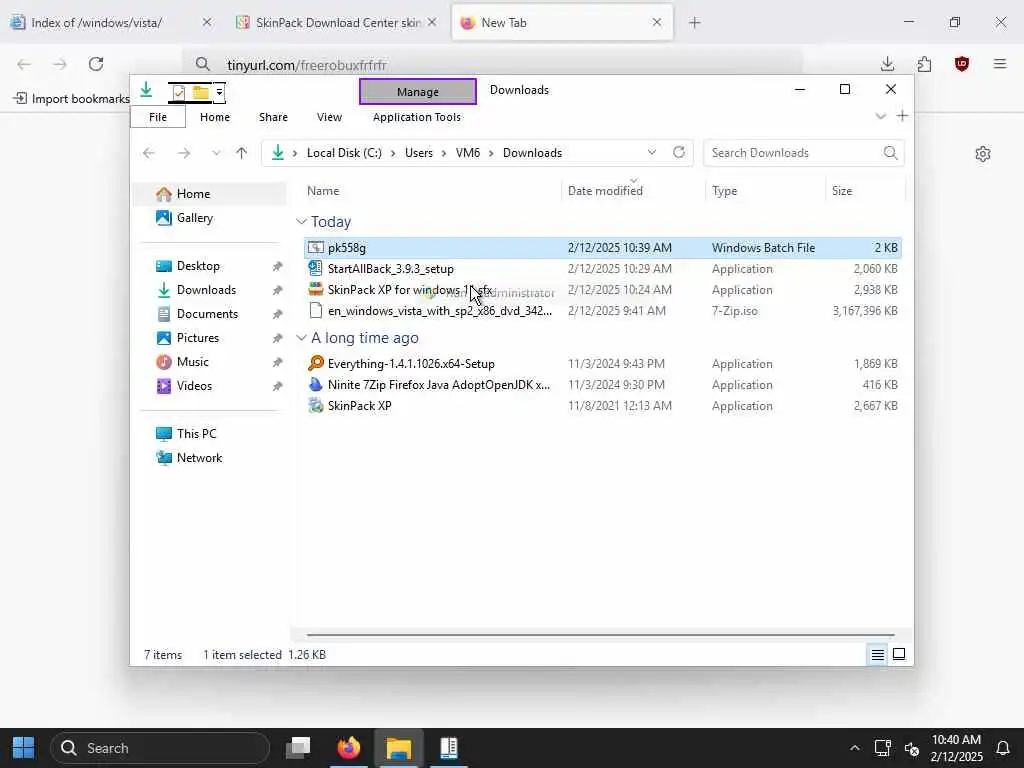Select the Manage contextual tab
The image size is (1024, 768).
[418, 91]
